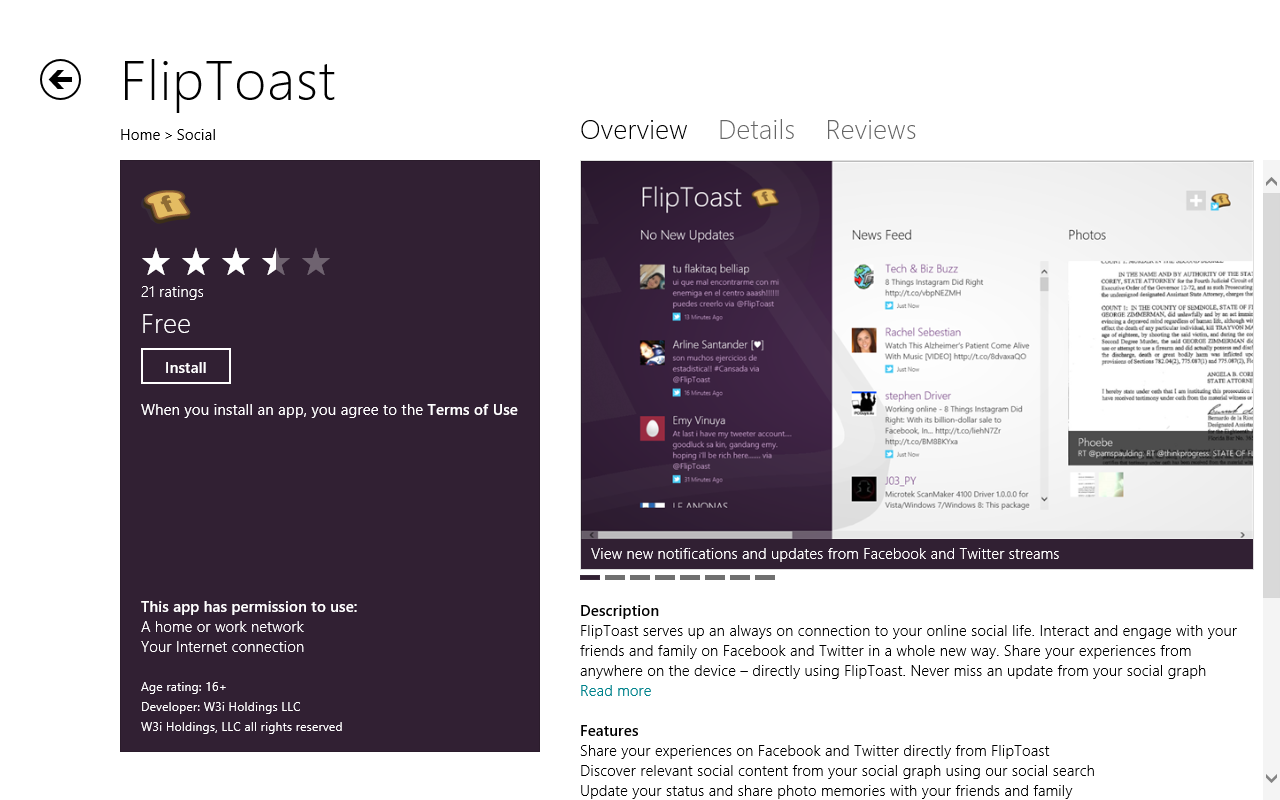Open the Terms of Use link

pyautogui.click(x=472, y=410)
